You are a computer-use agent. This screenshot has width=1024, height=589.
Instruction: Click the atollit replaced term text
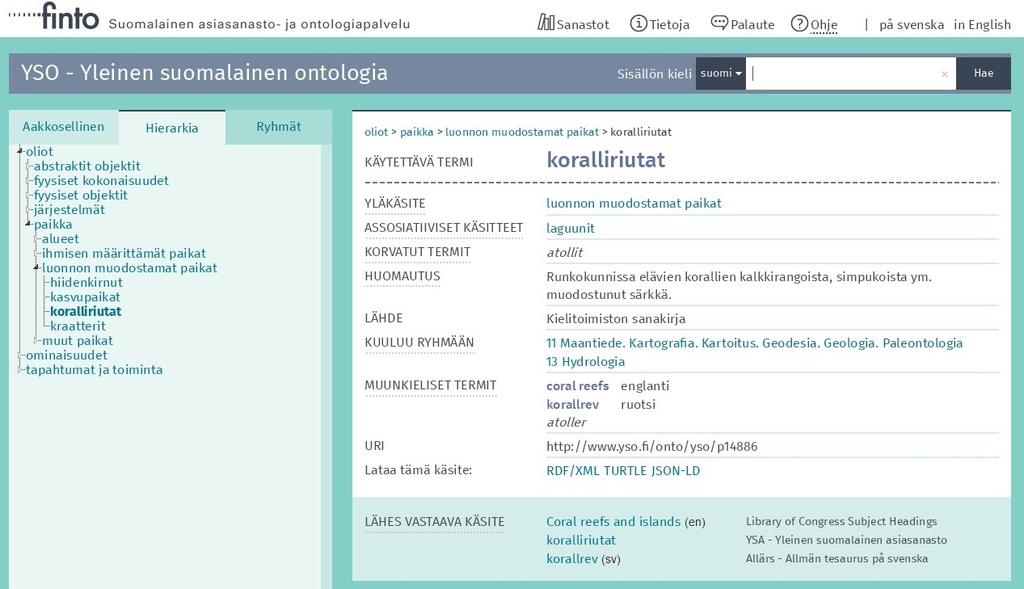(x=564, y=253)
